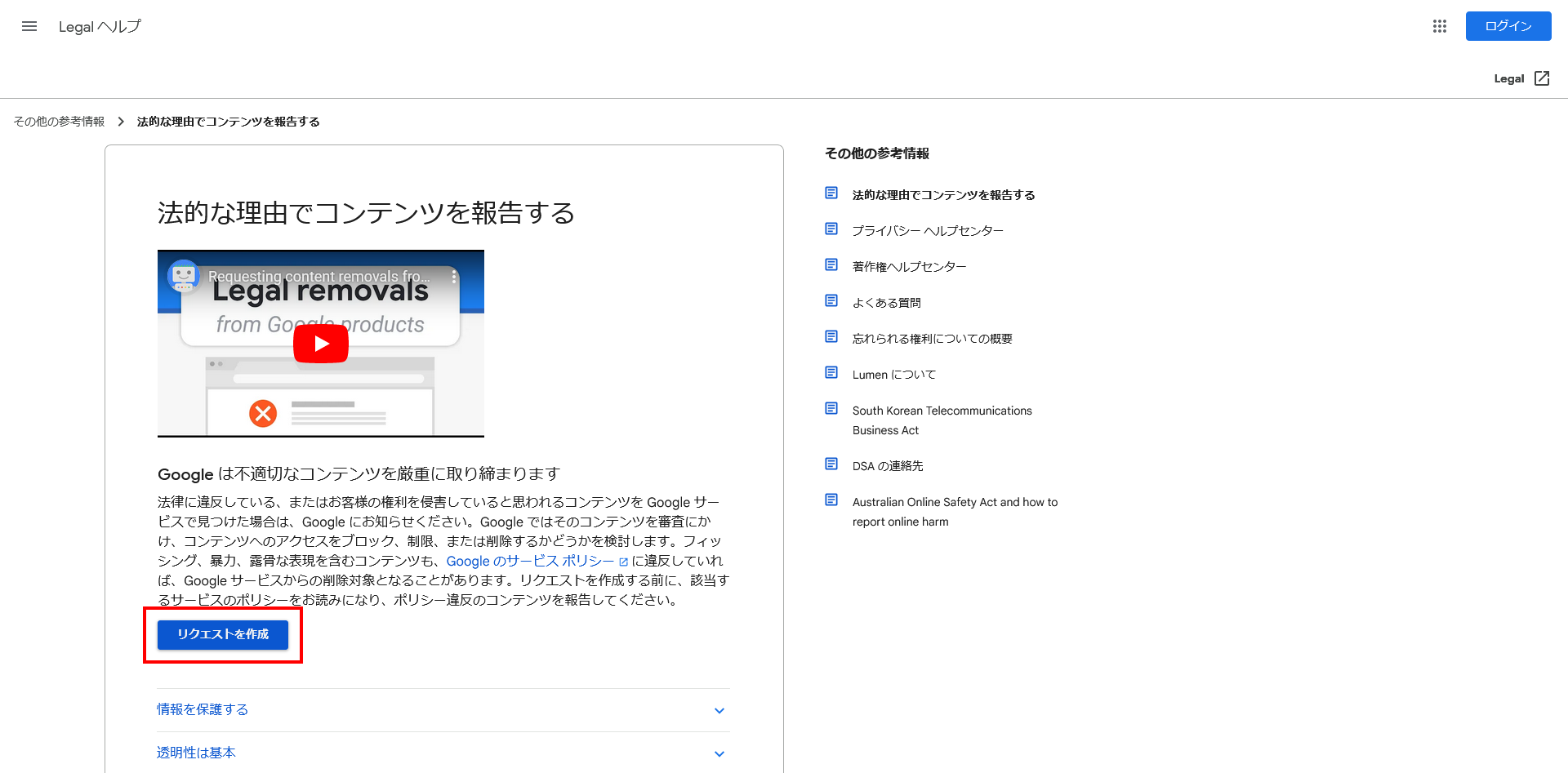Expand the 情報を保護する section

point(443,710)
